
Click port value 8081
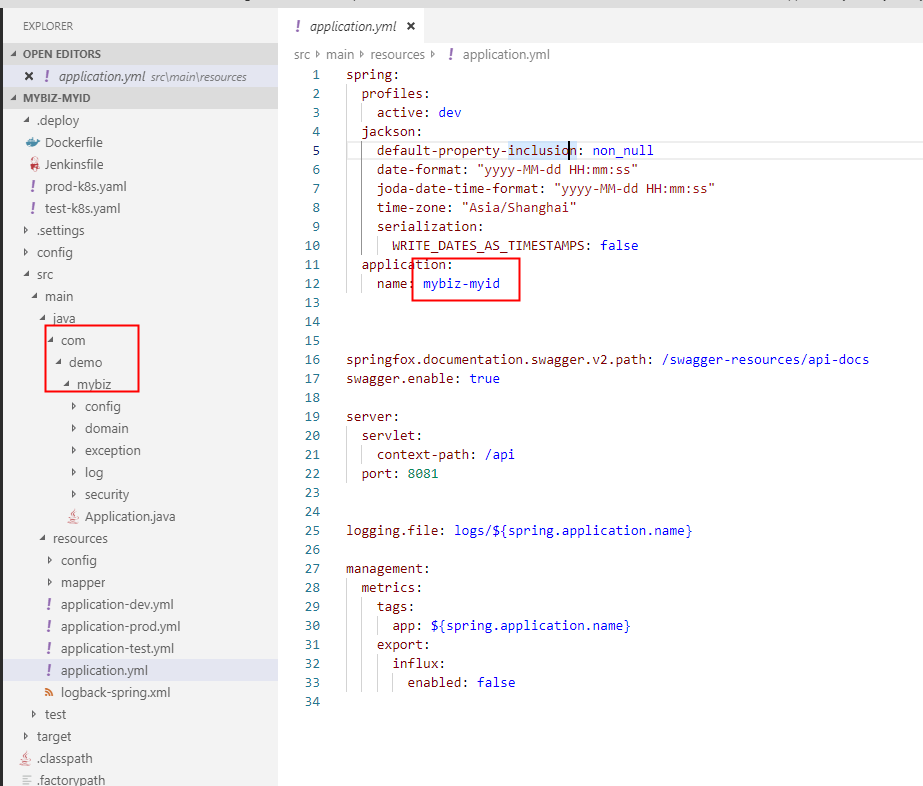(423, 473)
